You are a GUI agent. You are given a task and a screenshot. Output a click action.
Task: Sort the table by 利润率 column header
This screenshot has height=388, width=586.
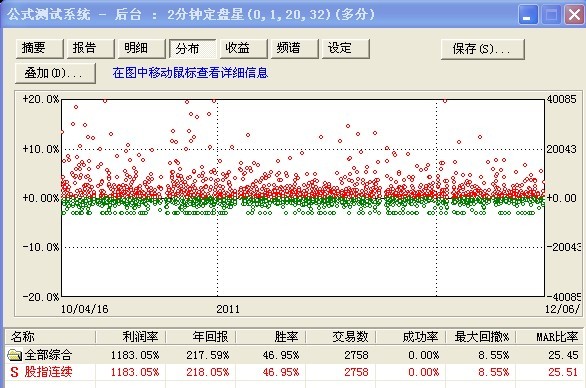(x=131, y=337)
